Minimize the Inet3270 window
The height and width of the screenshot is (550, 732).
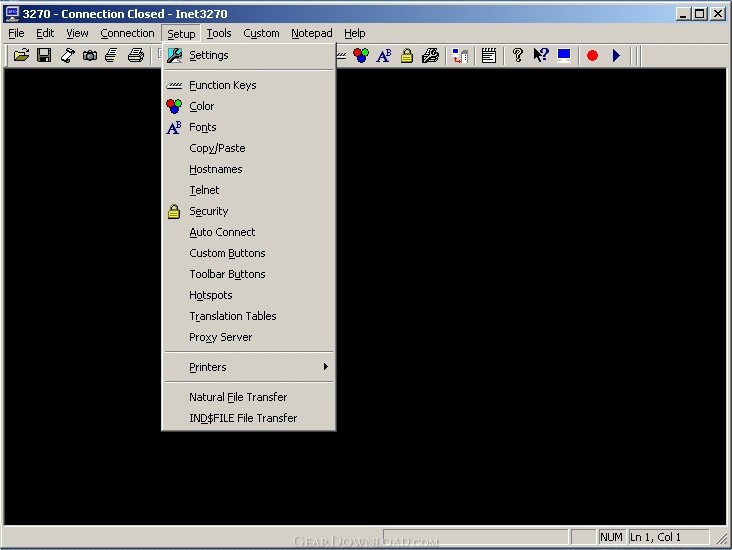pyautogui.click(x=683, y=14)
